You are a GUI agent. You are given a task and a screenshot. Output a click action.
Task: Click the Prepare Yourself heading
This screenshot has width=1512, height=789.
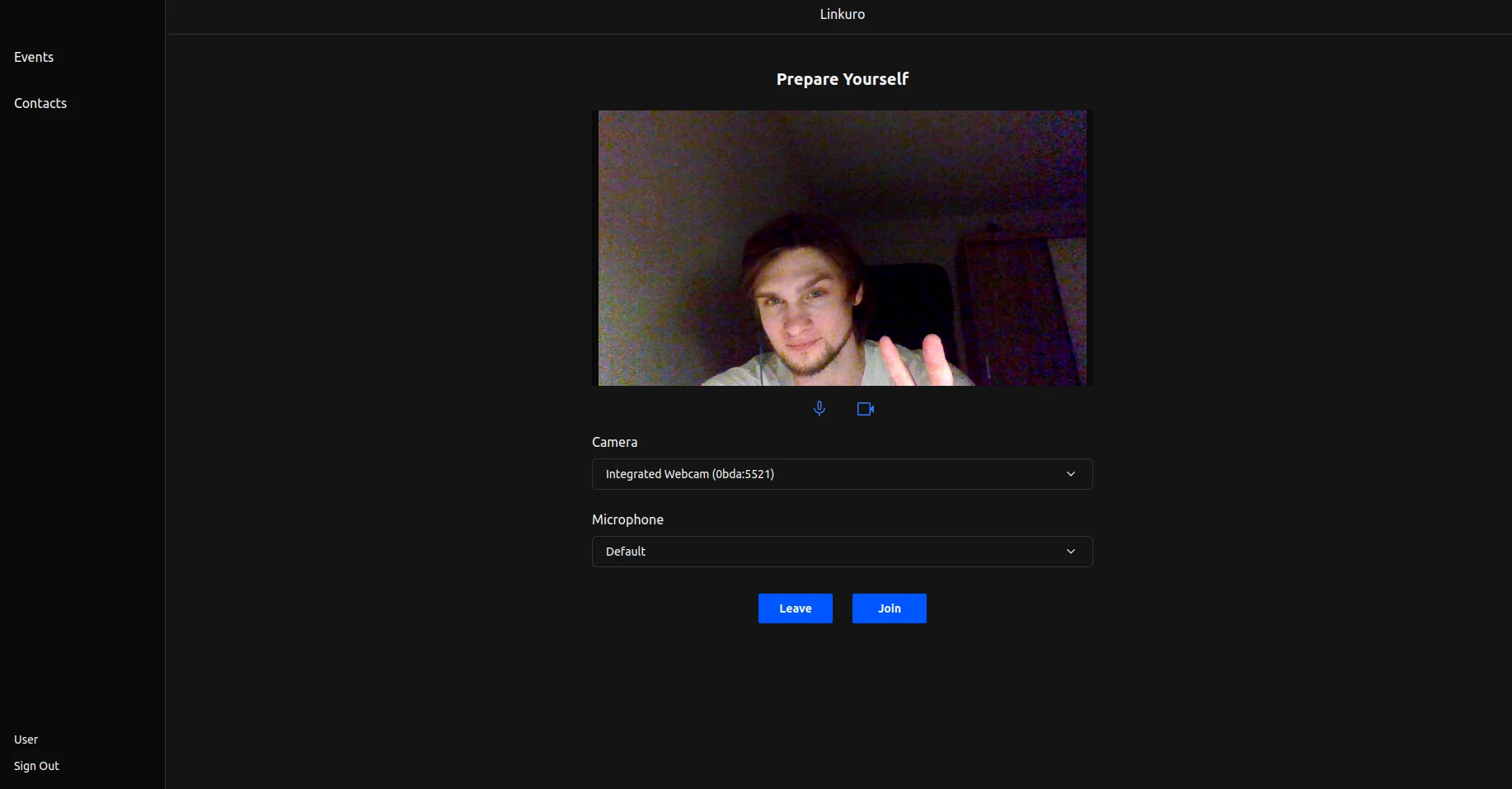coord(842,79)
